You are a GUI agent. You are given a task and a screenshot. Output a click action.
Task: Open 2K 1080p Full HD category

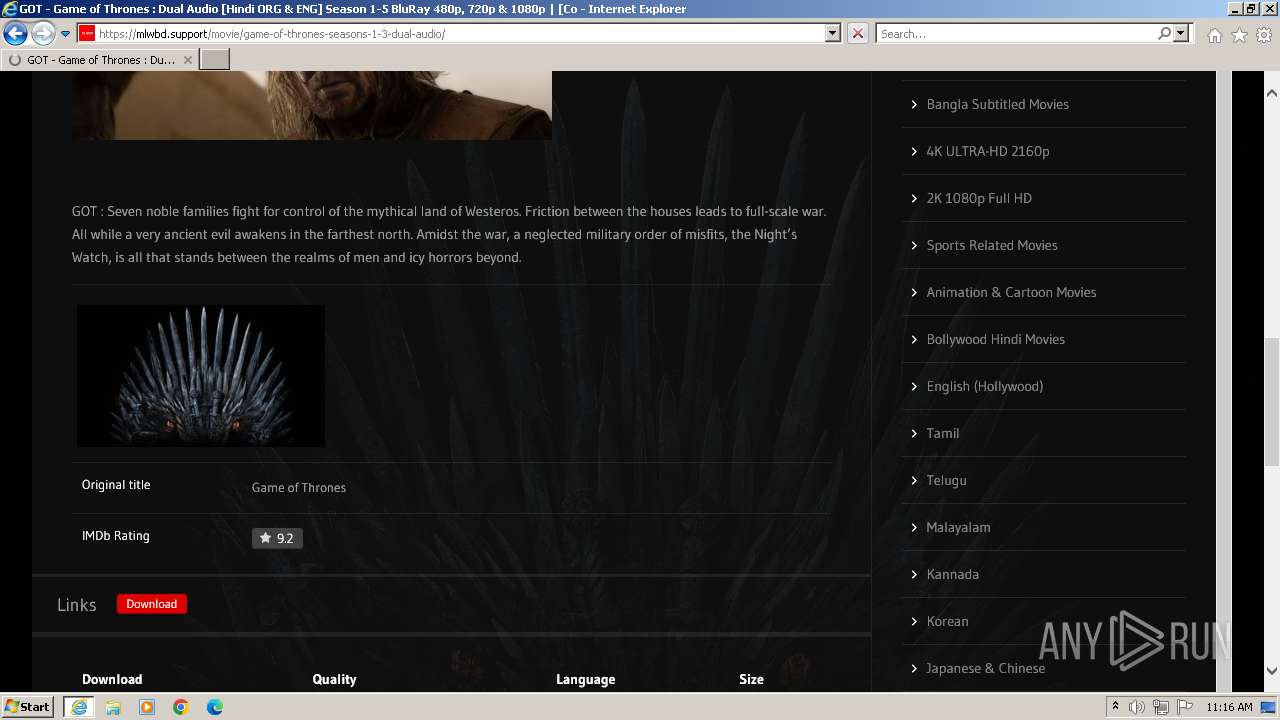pos(978,198)
